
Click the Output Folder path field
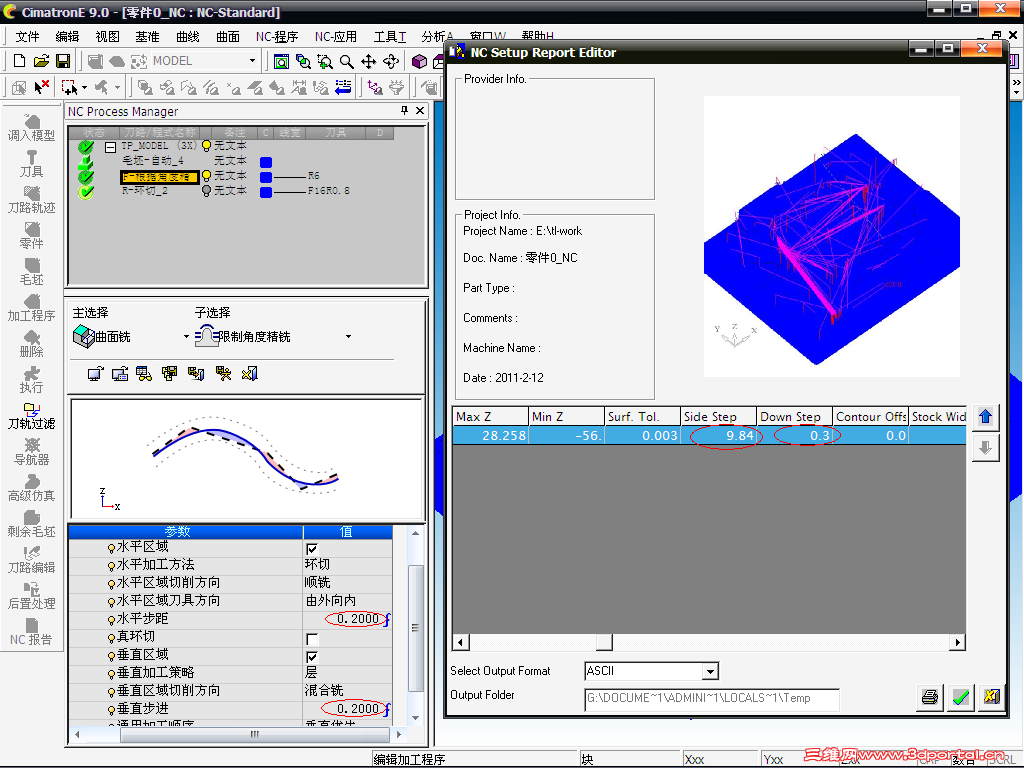711,698
